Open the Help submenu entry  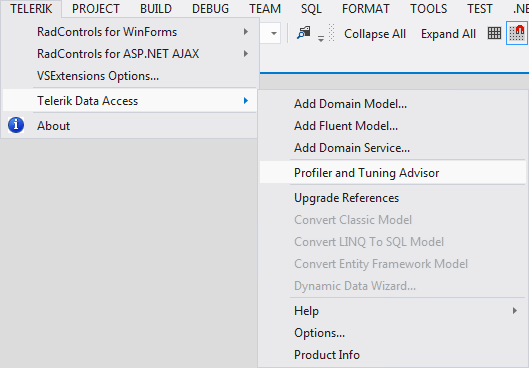point(393,311)
